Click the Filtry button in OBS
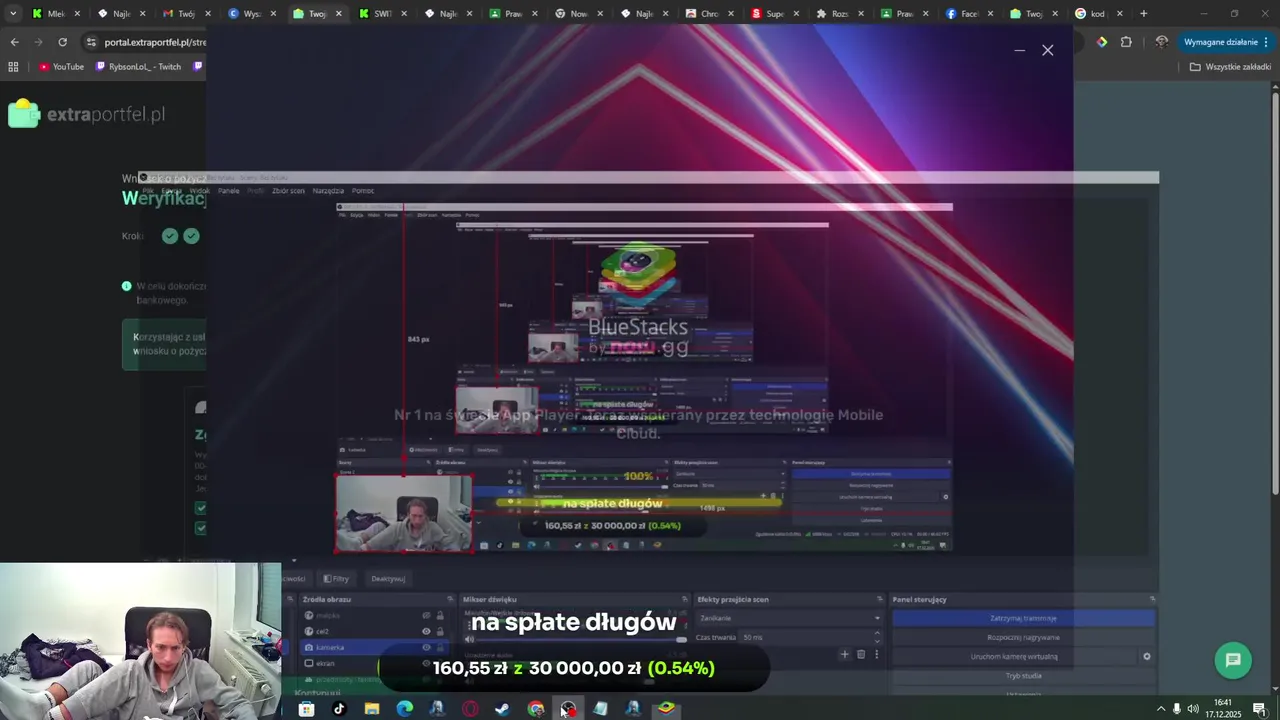 pos(336,578)
